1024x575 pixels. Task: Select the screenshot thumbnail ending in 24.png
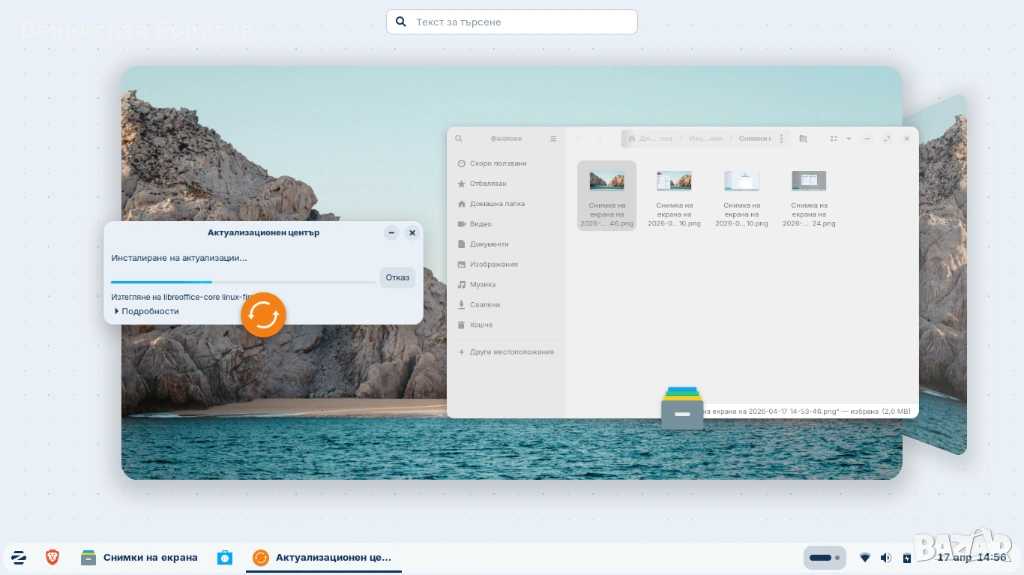tap(809, 196)
